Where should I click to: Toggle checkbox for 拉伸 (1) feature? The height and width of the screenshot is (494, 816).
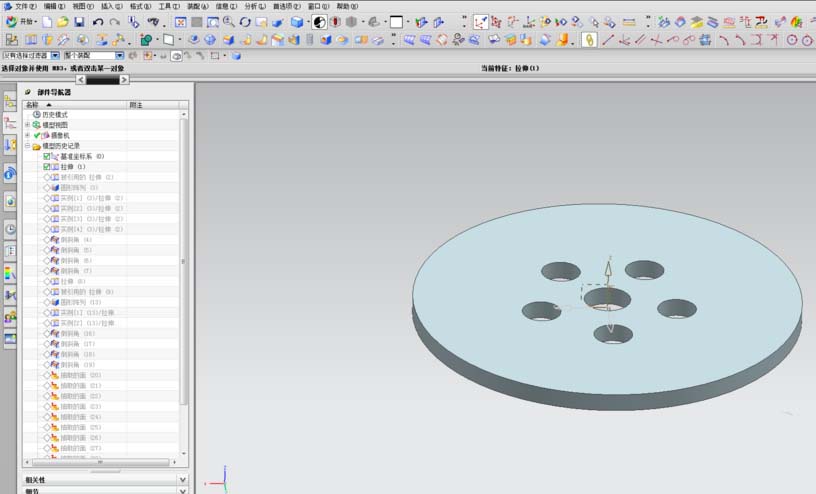(47, 167)
